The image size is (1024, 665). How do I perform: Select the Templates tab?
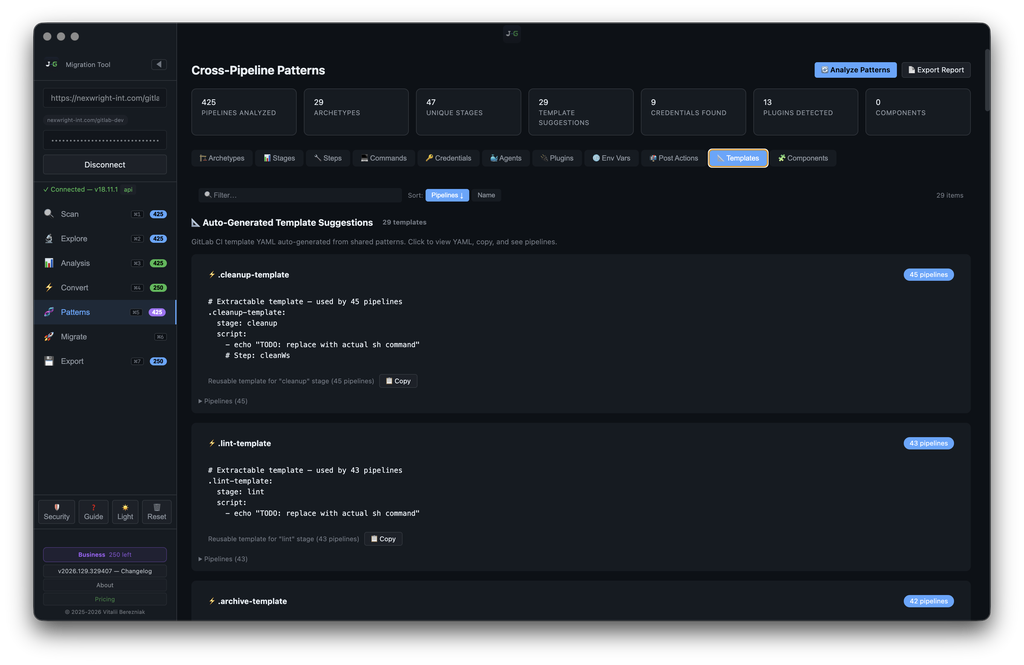tap(738, 158)
